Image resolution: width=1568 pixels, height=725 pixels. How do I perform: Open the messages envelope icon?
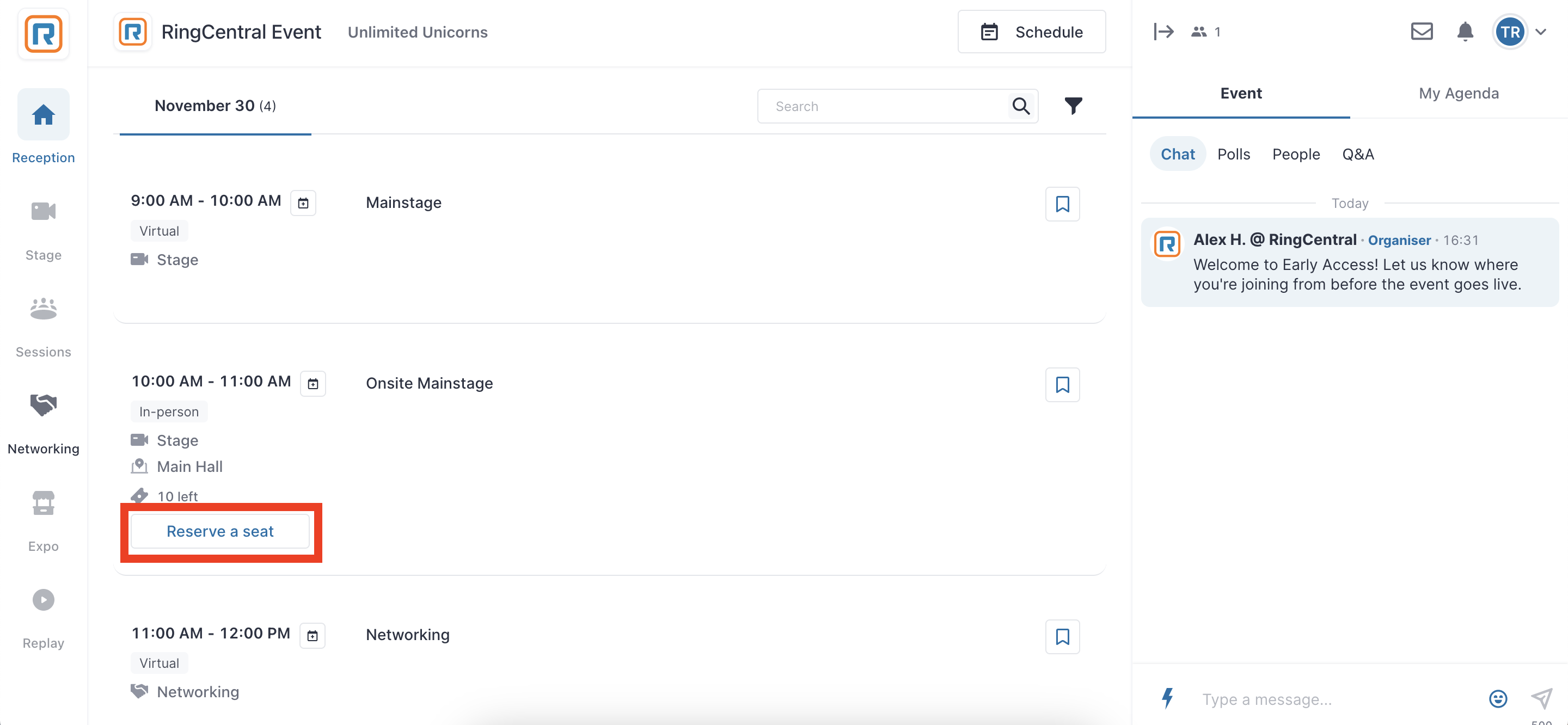tap(1422, 31)
